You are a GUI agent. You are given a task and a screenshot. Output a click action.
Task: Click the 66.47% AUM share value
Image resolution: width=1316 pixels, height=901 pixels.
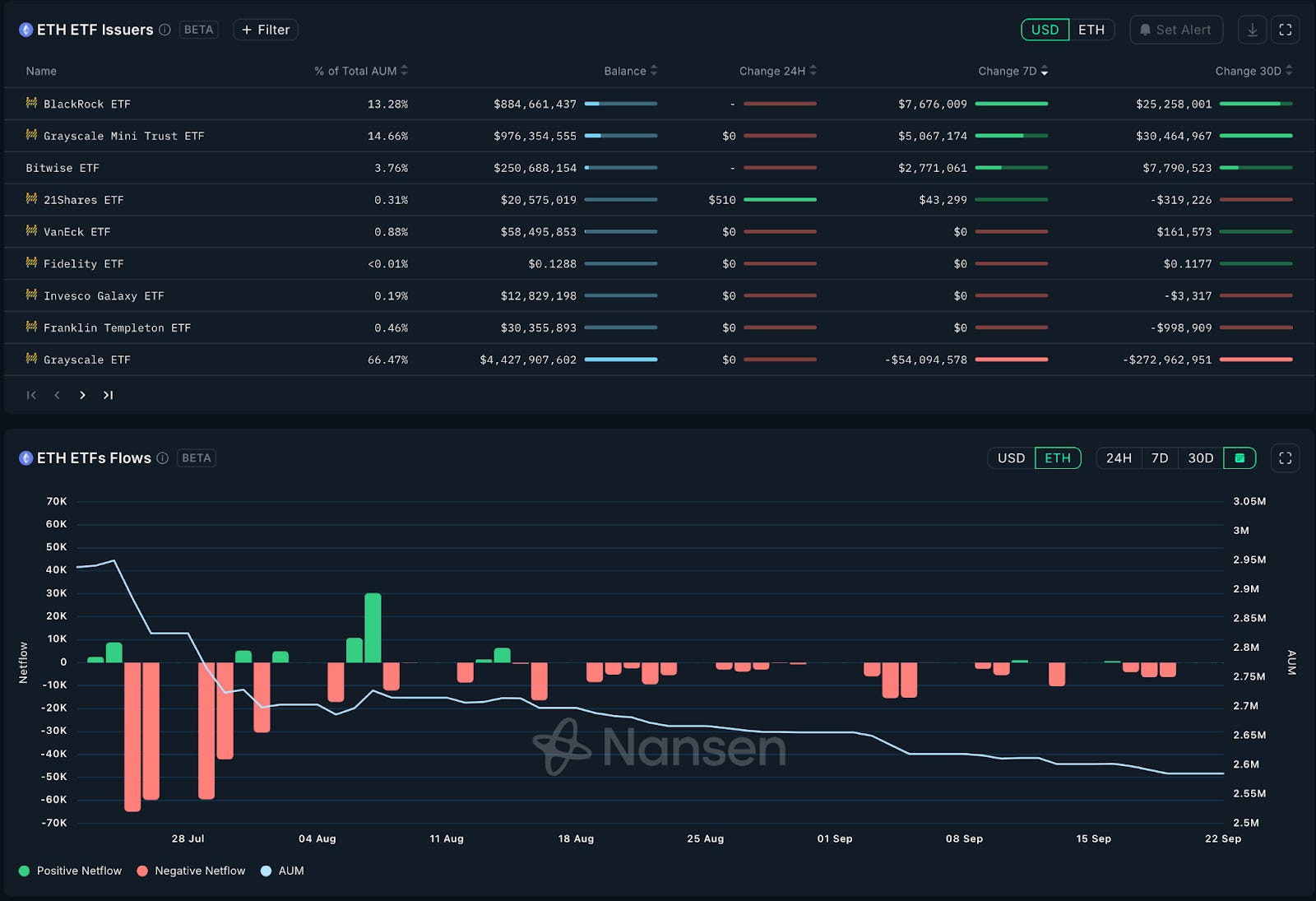(x=388, y=360)
